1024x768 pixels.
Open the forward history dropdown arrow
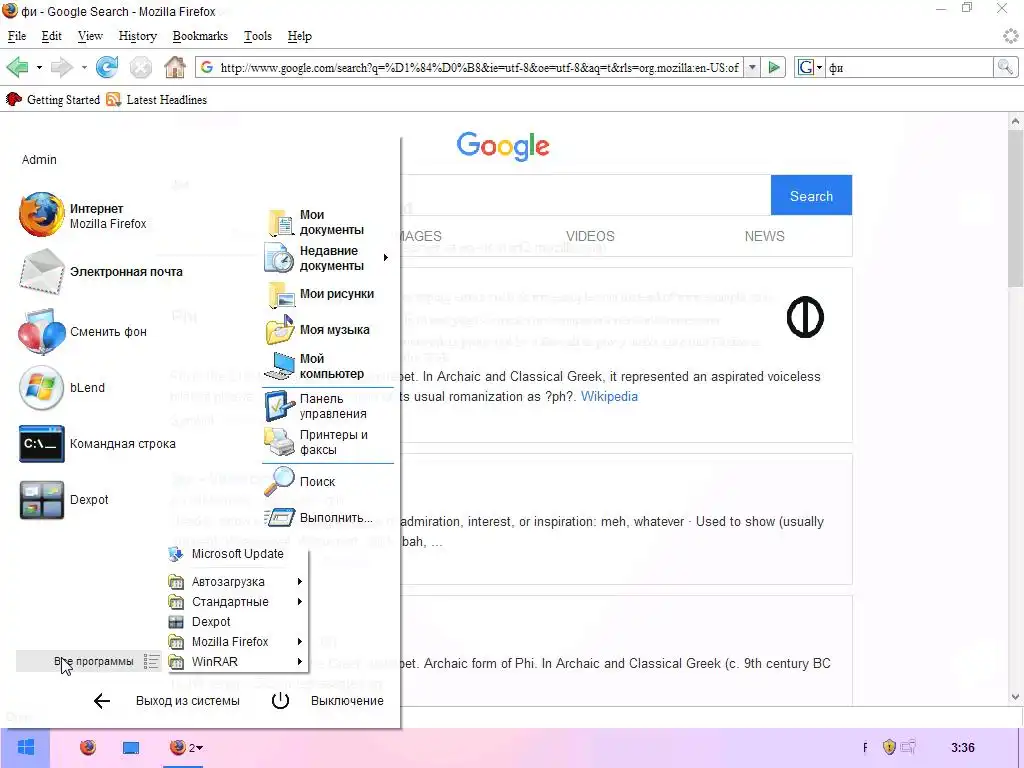point(84,67)
